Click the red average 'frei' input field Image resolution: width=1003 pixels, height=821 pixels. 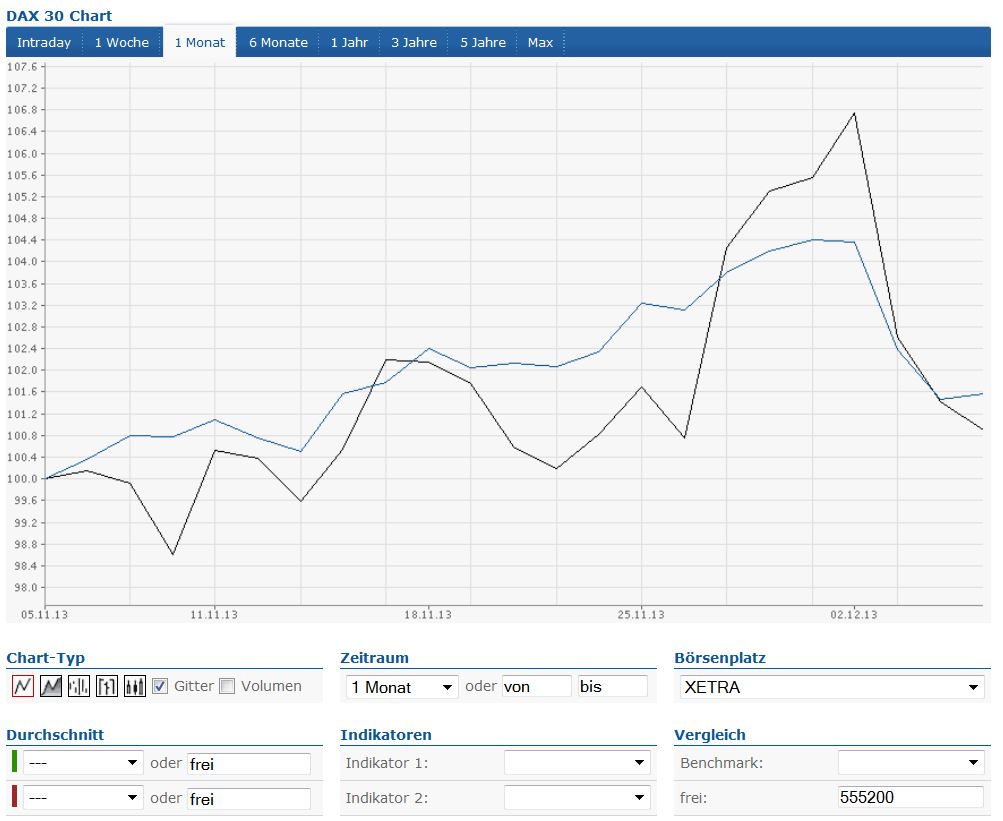249,799
